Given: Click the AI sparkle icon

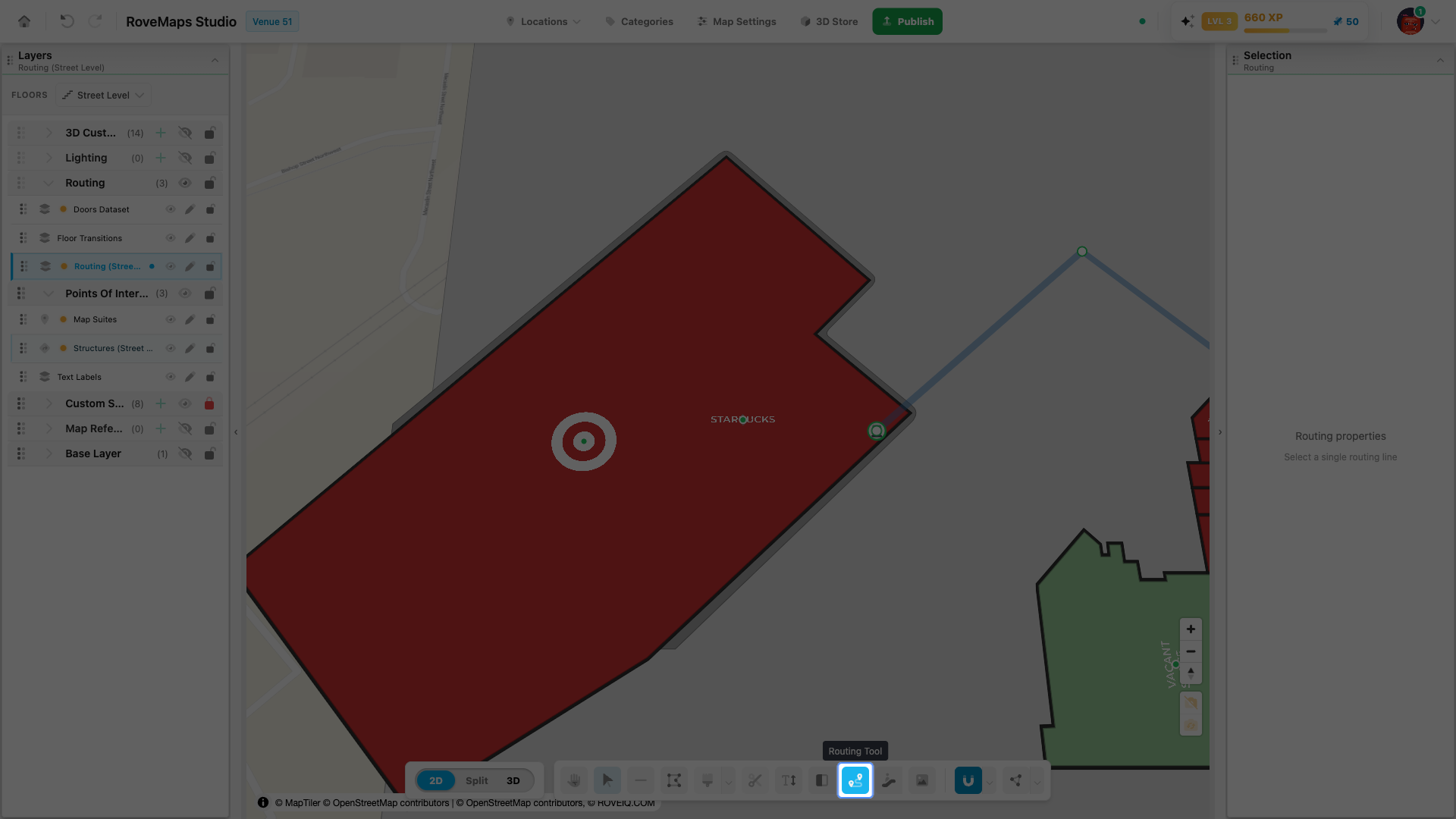Looking at the screenshot, I should coord(1187,21).
